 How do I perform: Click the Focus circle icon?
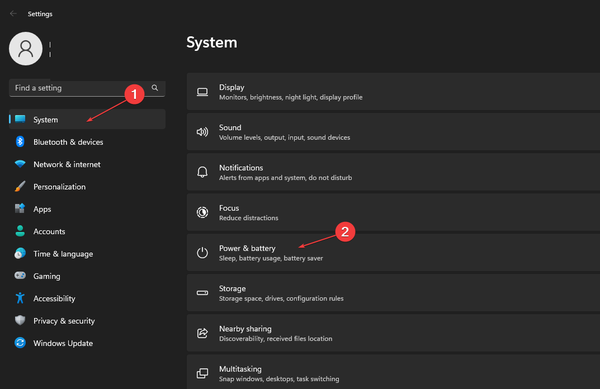[x=202, y=212]
